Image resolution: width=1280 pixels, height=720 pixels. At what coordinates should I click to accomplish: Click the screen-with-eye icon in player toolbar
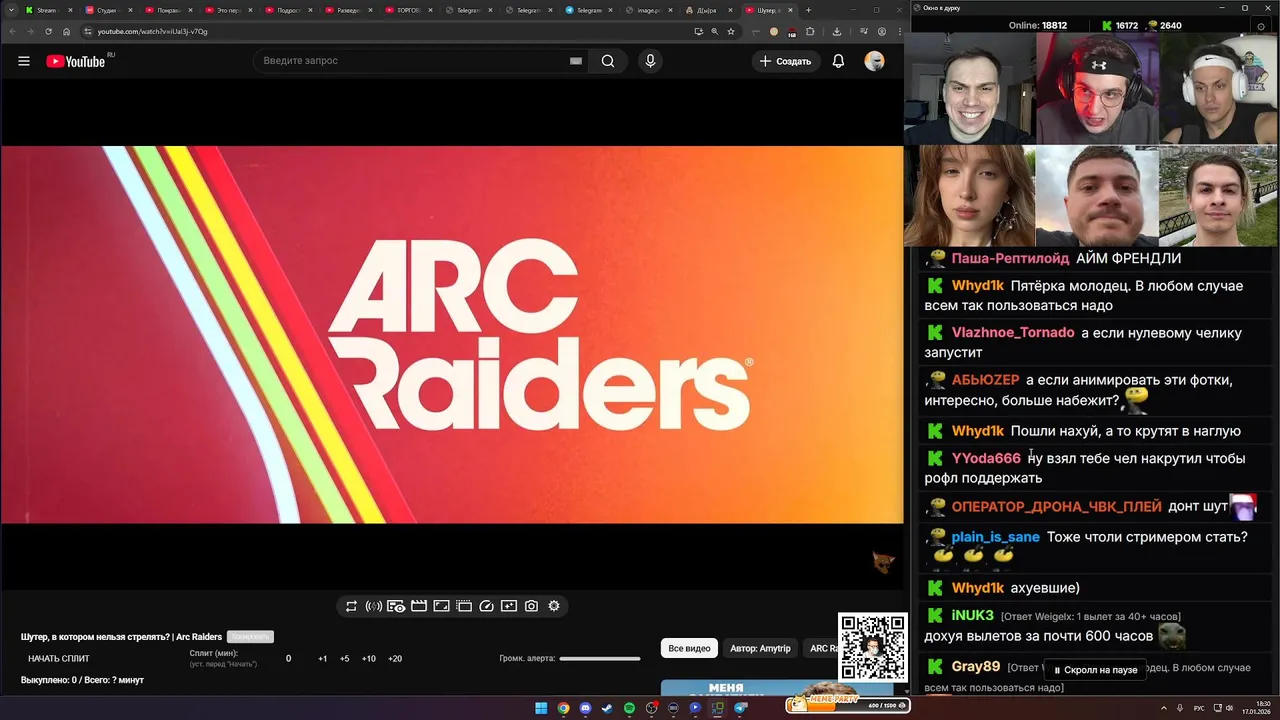(x=396, y=606)
